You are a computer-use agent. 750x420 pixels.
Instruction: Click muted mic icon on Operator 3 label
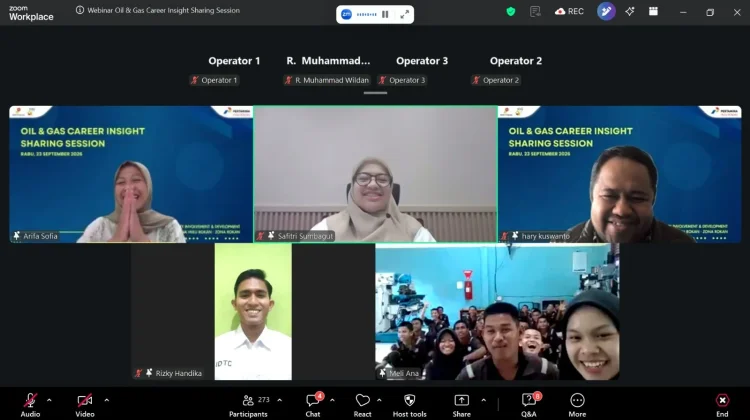(382, 80)
